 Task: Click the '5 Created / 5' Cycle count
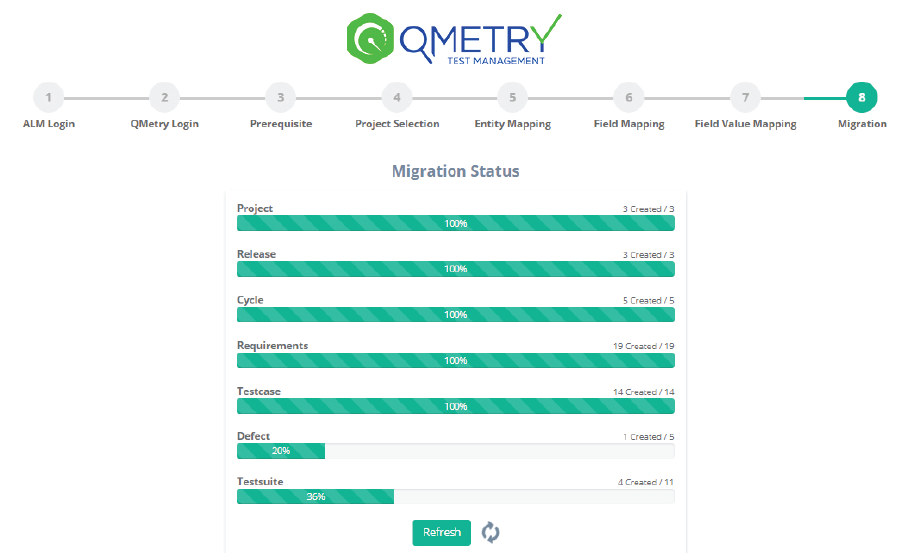click(x=648, y=301)
